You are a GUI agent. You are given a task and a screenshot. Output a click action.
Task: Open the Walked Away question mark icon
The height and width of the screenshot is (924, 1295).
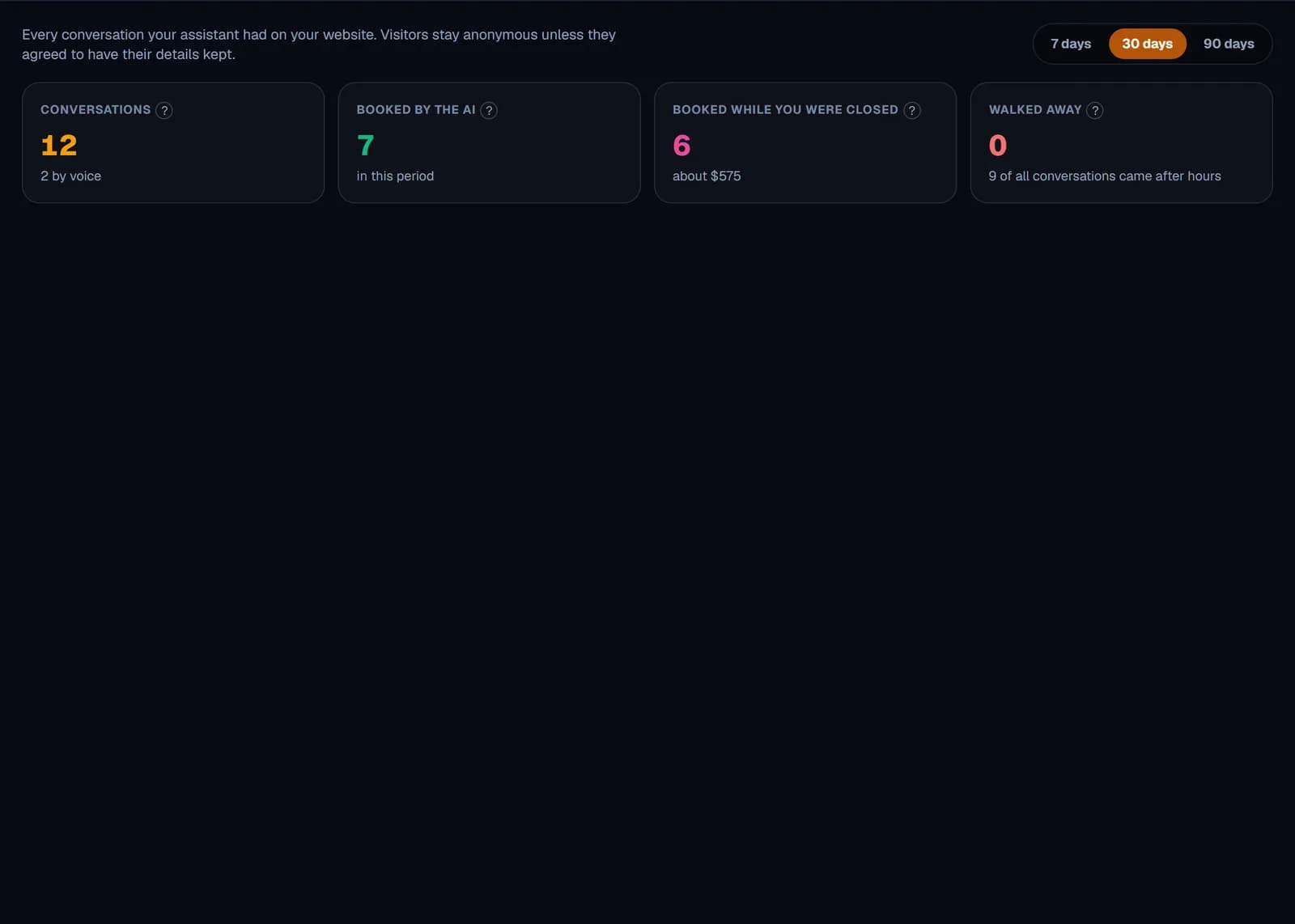pyautogui.click(x=1095, y=110)
